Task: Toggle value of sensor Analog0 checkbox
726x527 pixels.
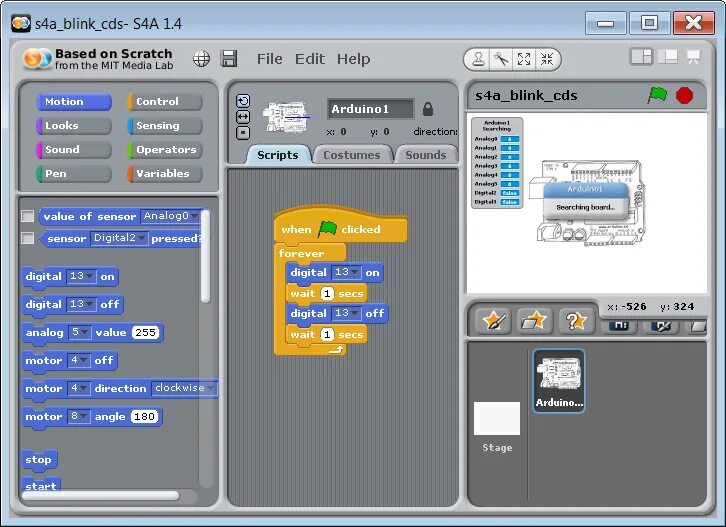Action: tap(28, 216)
